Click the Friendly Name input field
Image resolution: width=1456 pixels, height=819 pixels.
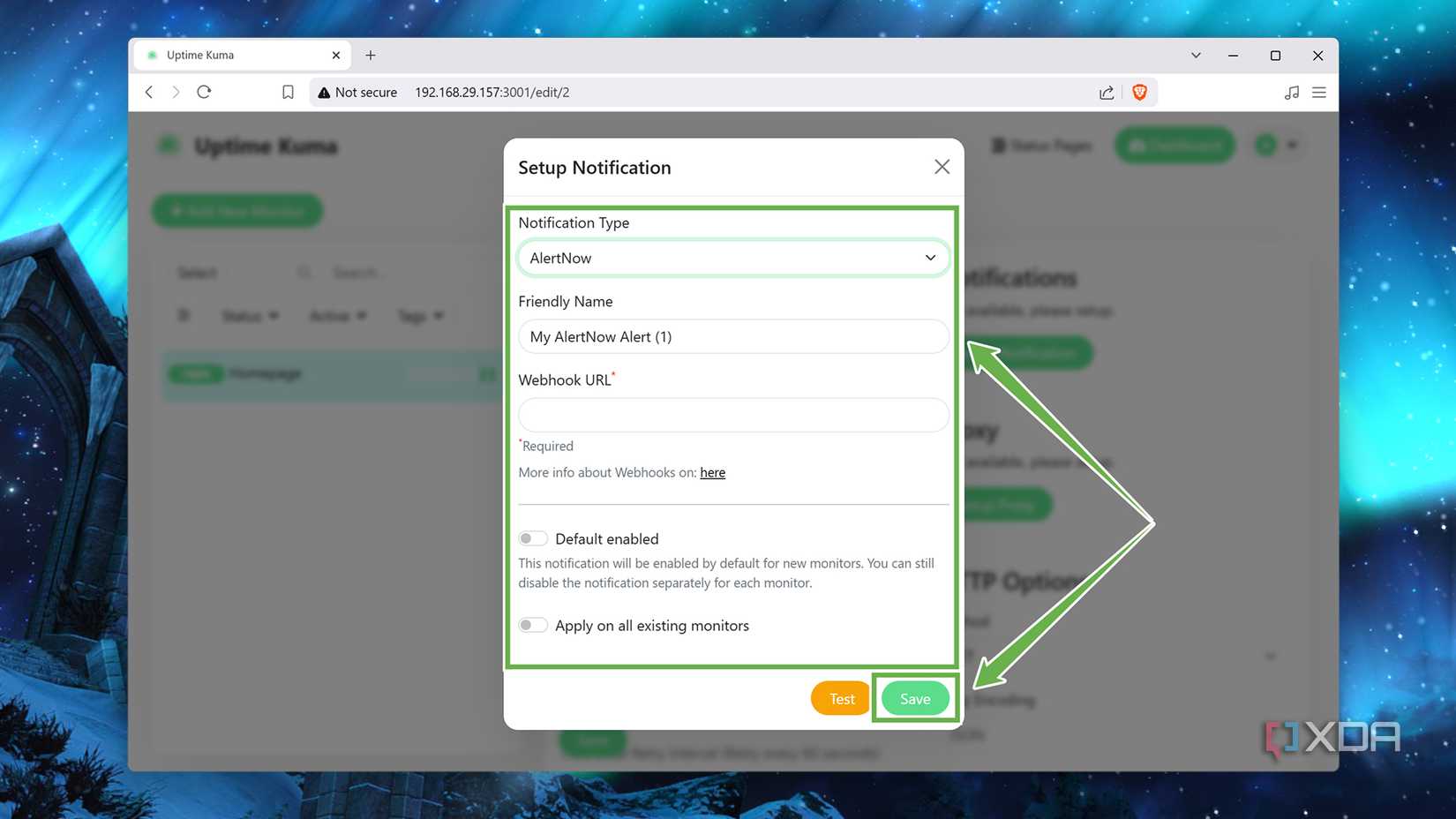coord(733,336)
